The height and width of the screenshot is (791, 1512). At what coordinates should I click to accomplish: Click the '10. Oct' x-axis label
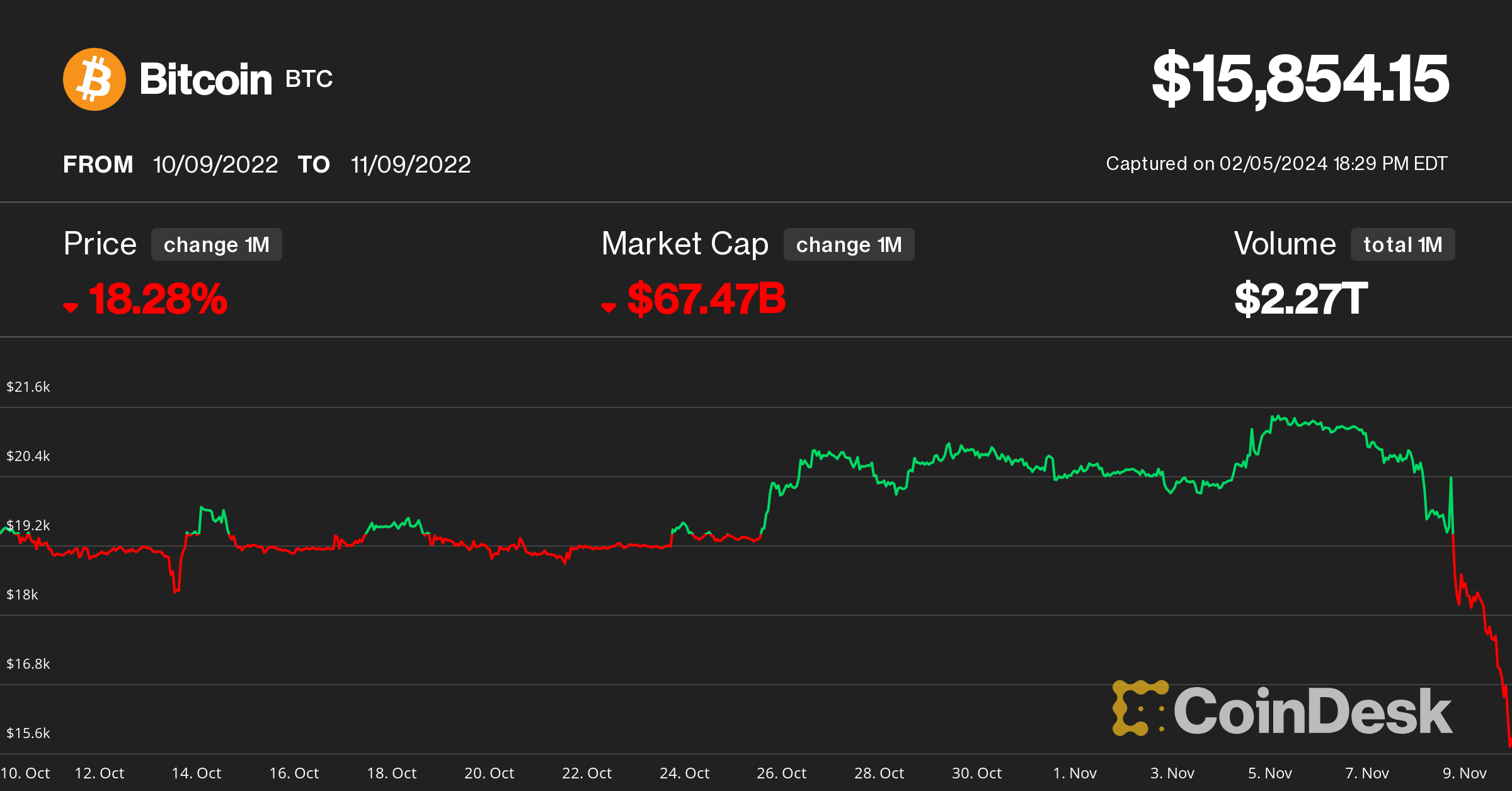(25, 773)
